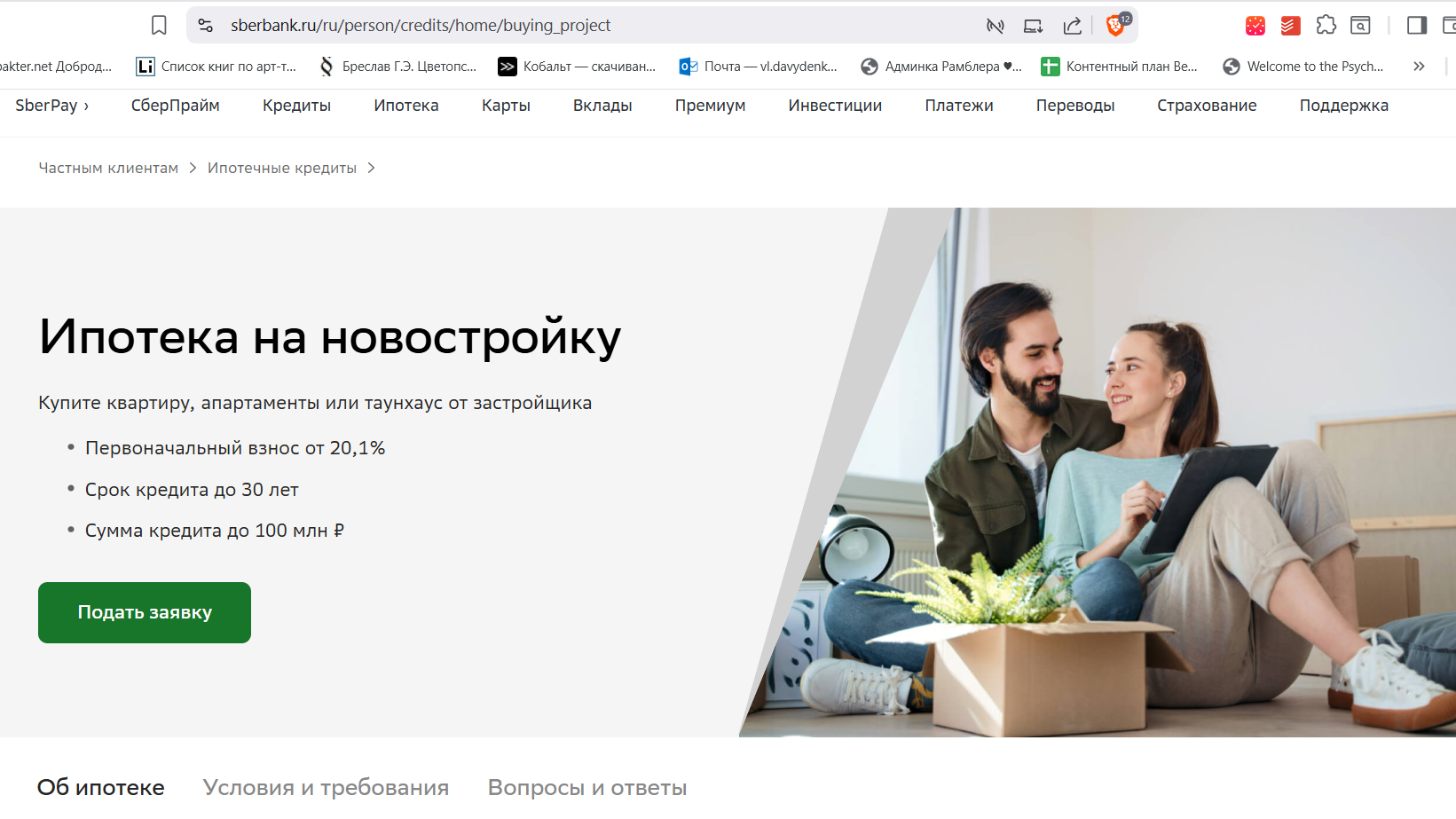Screen dimensions: 1456x819
Task: Click the Подать заявку button
Action: coord(145,612)
